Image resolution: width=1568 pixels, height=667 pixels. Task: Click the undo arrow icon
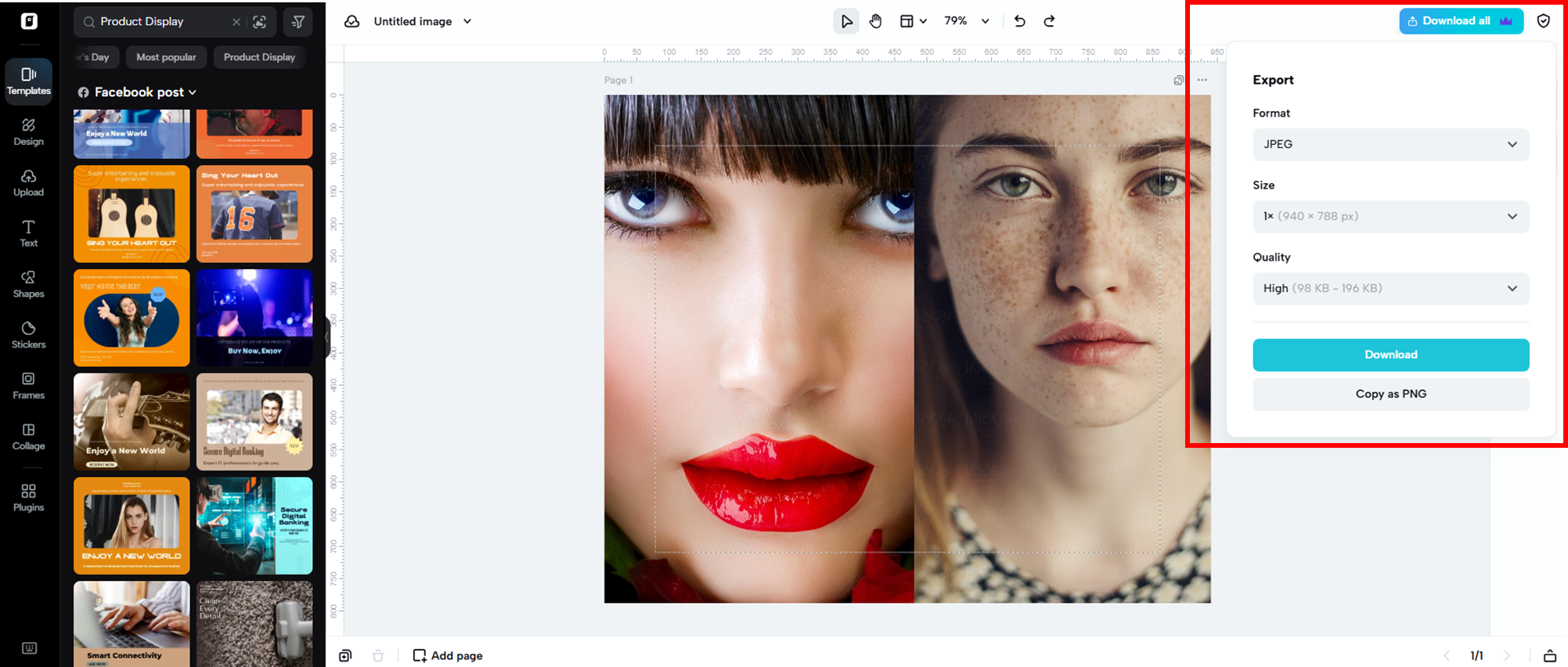point(1019,22)
